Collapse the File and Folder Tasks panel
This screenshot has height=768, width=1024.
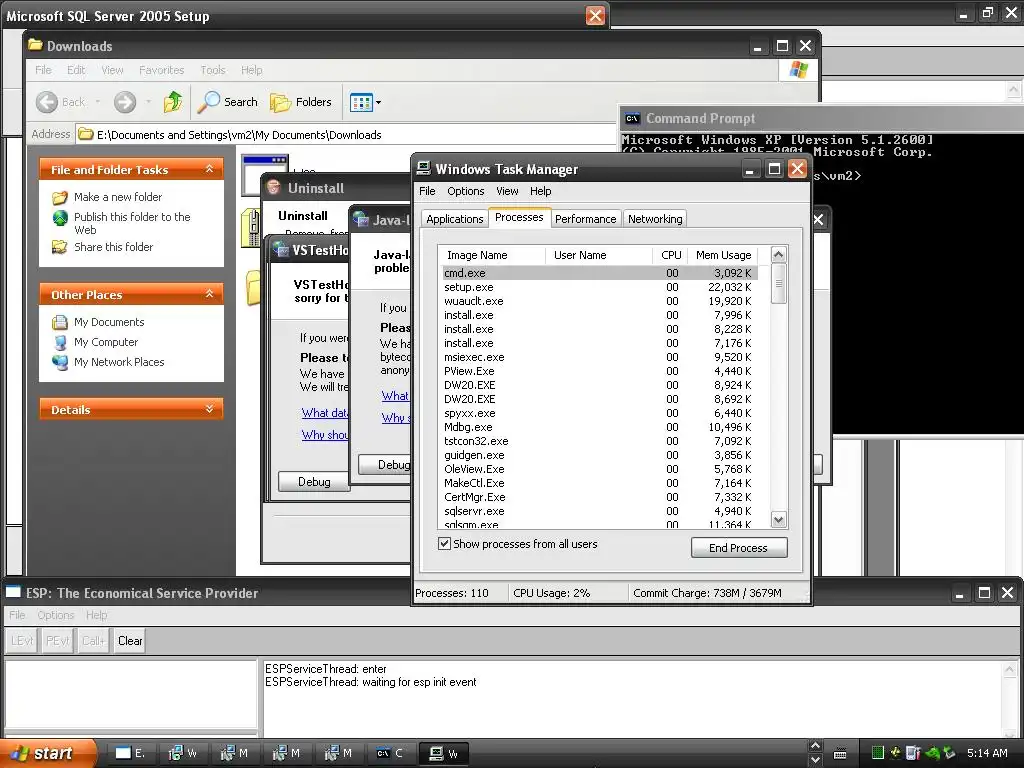click(209, 169)
